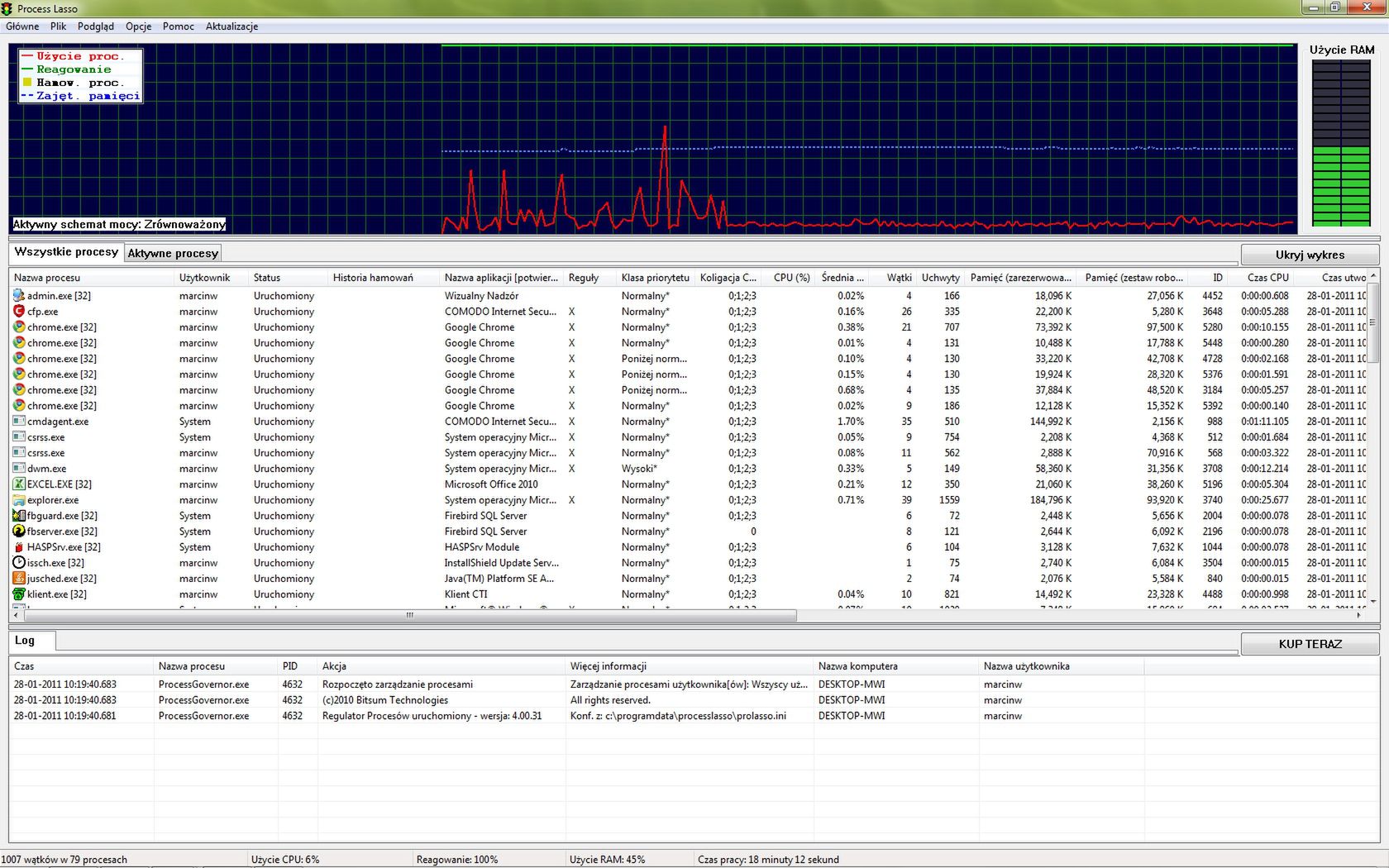Click the KUP TERAZ button
The image size is (1389, 868).
(x=1310, y=644)
